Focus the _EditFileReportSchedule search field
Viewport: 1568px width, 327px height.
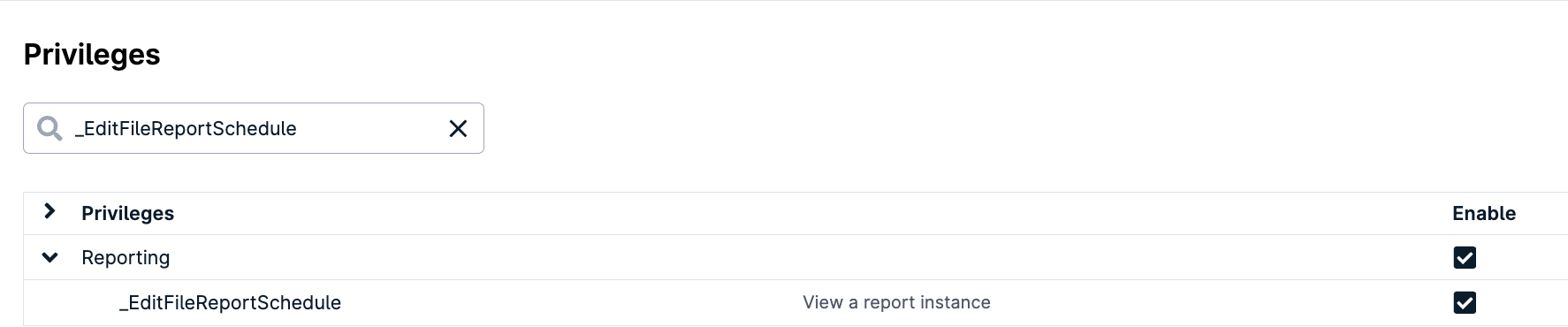coord(254,128)
